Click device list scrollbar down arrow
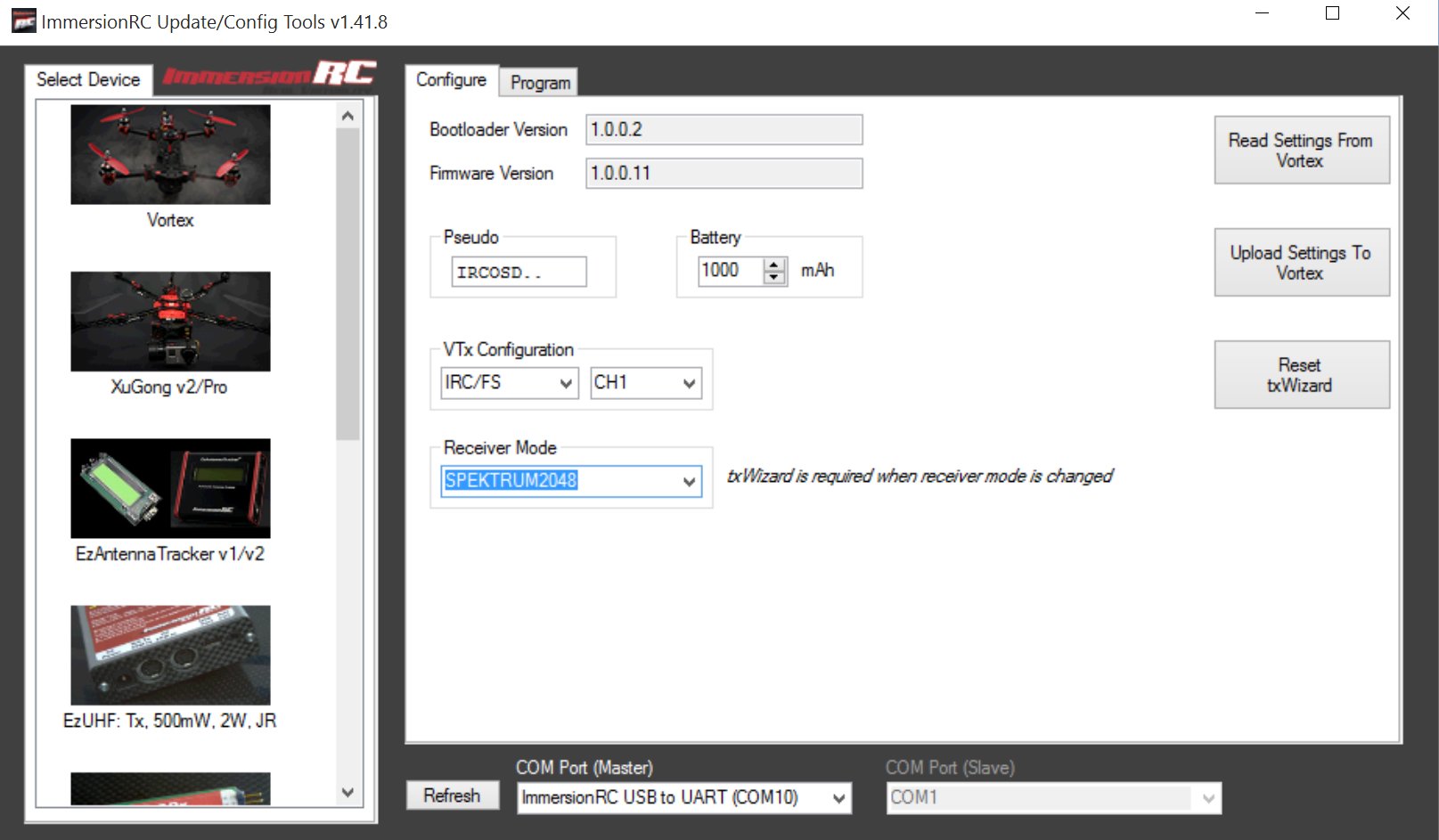 (347, 792)
